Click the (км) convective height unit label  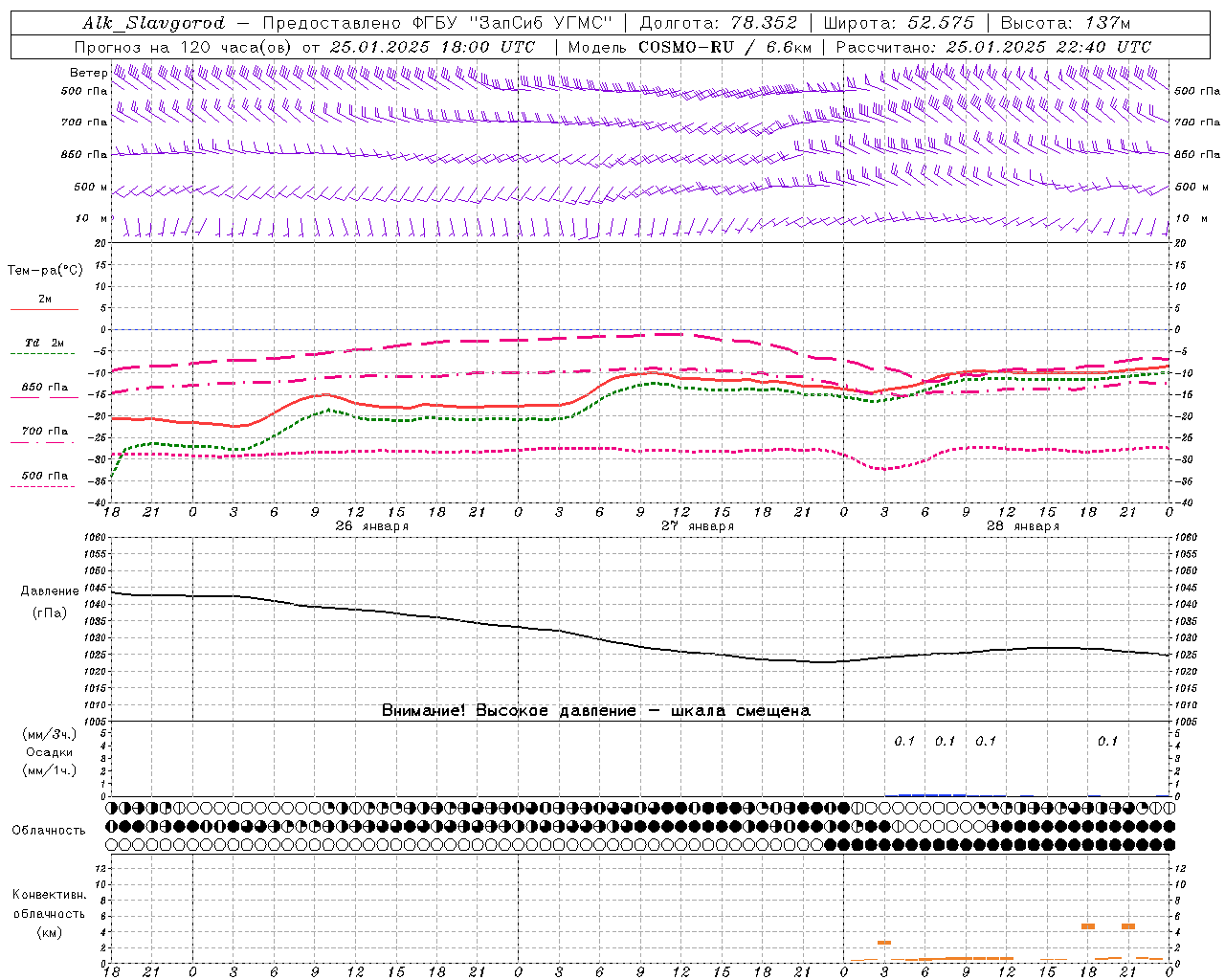[x=49, y=932]
